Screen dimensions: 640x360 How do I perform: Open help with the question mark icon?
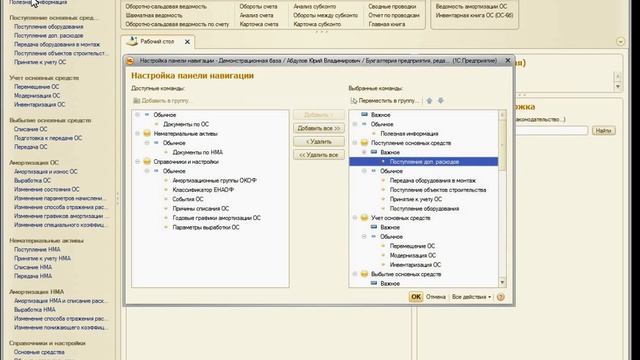point(501,297)
